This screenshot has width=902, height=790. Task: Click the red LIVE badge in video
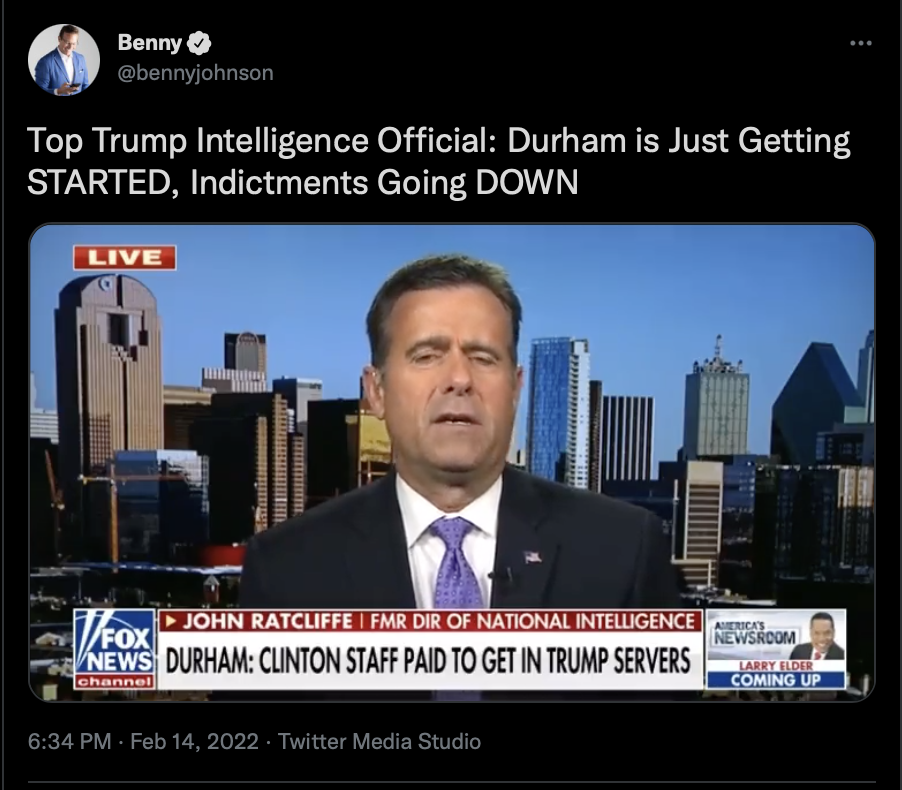point(125,257)
